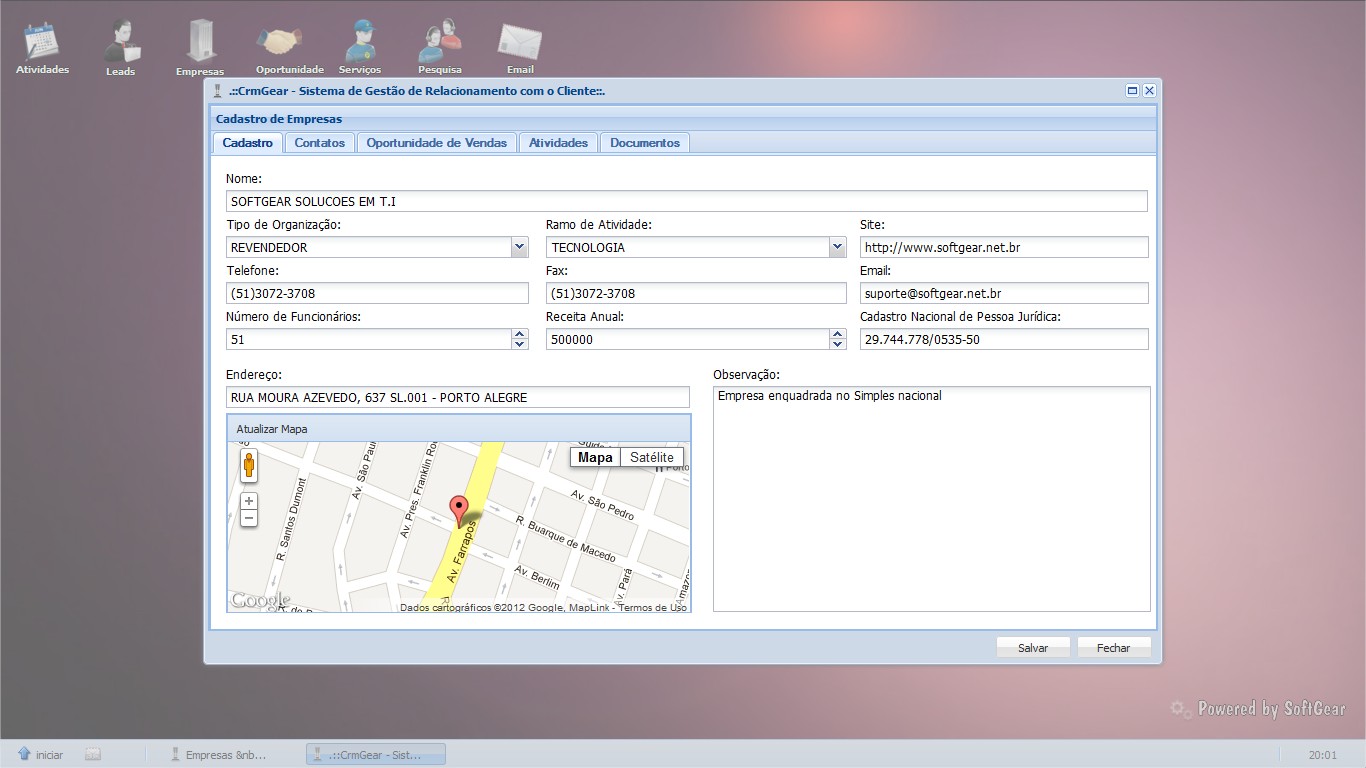Decrease Receita Anual with down arrow

pyautogui.click(x=837, y=345)
